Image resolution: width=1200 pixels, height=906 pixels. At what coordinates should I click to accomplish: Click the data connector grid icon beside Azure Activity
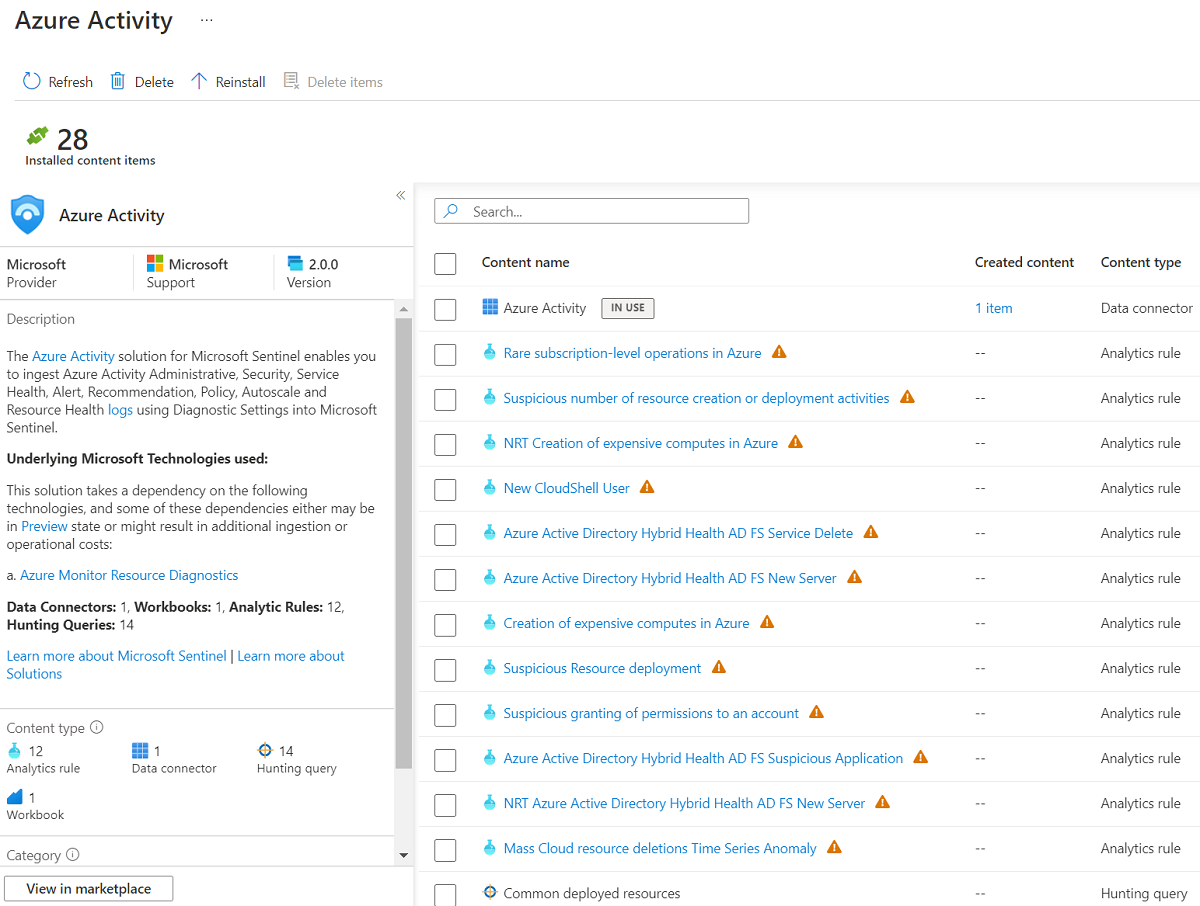pyautogui.click(x=489, y=308)
